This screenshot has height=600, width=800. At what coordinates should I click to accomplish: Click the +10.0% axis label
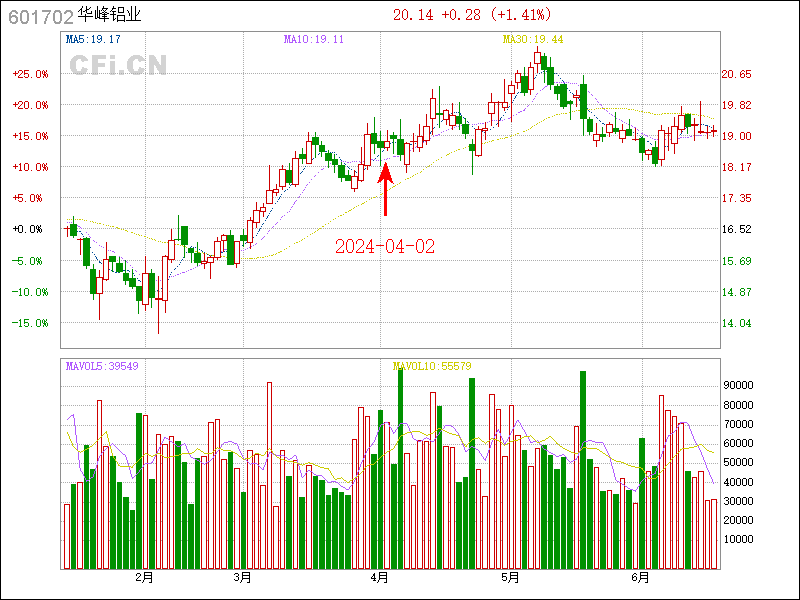(x=31, y=167)
